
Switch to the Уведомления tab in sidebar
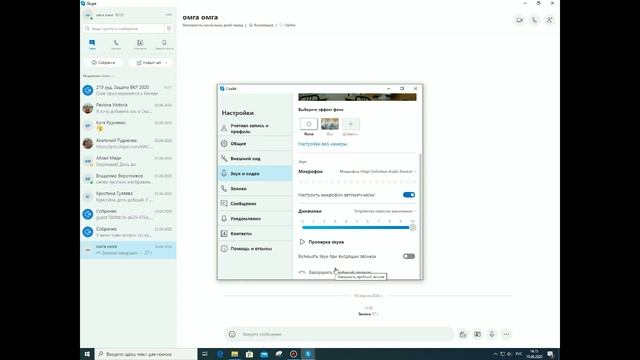164,44
